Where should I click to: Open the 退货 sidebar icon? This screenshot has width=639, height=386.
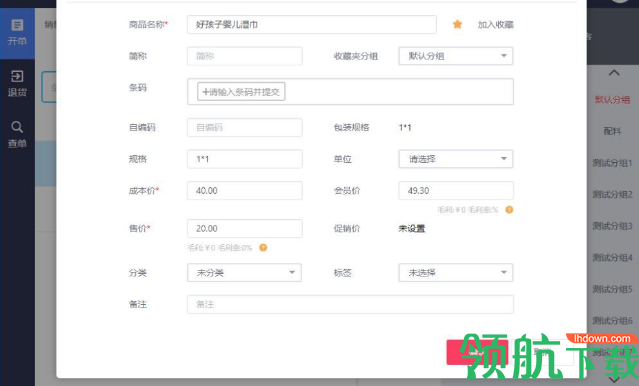[17, 83]
